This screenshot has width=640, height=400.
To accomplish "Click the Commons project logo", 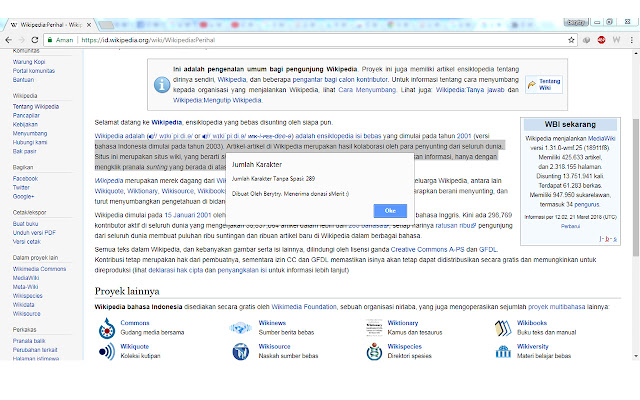I will (107, 328).
